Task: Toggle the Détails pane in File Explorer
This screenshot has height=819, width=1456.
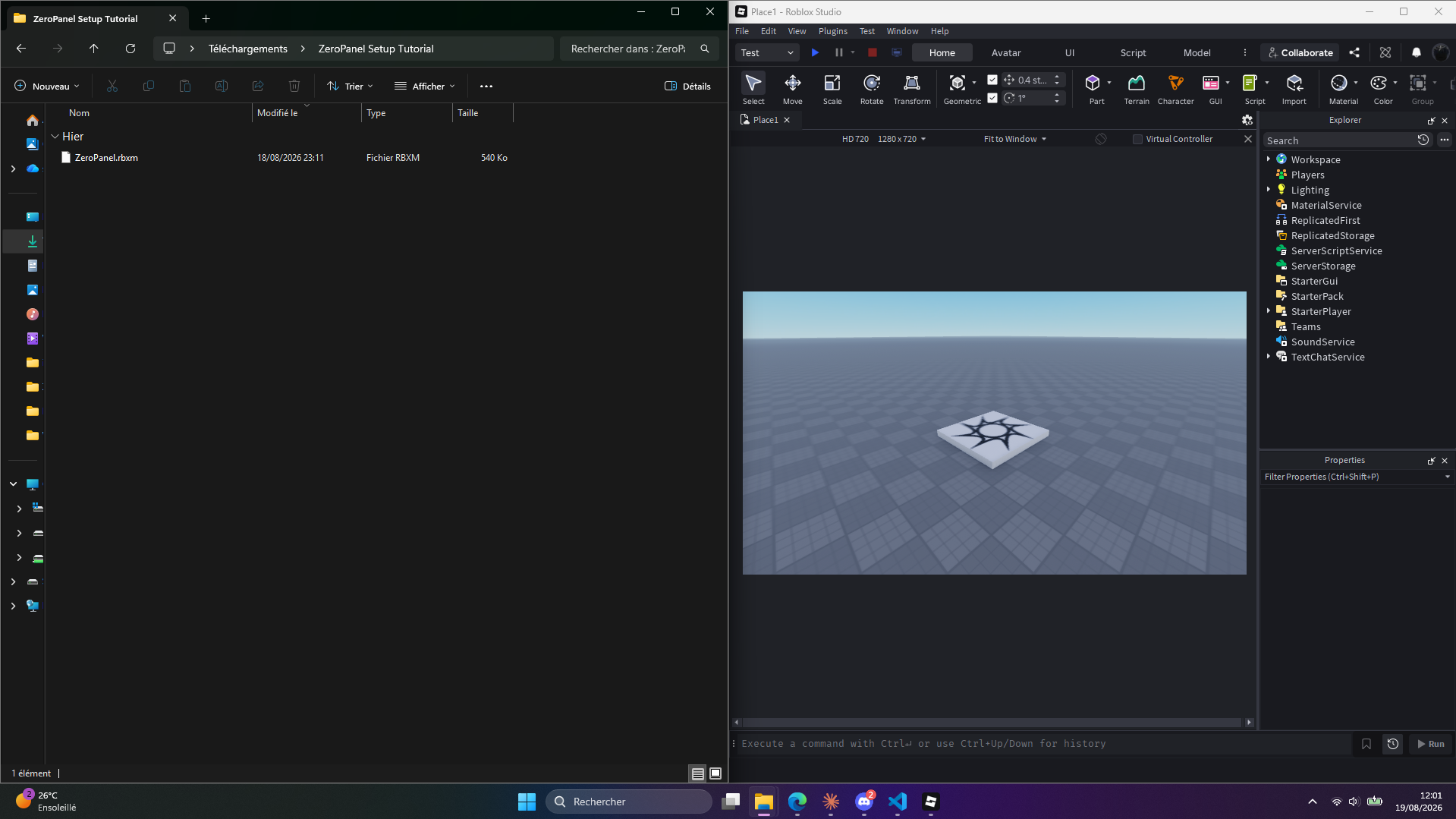Action: [687, 86]
